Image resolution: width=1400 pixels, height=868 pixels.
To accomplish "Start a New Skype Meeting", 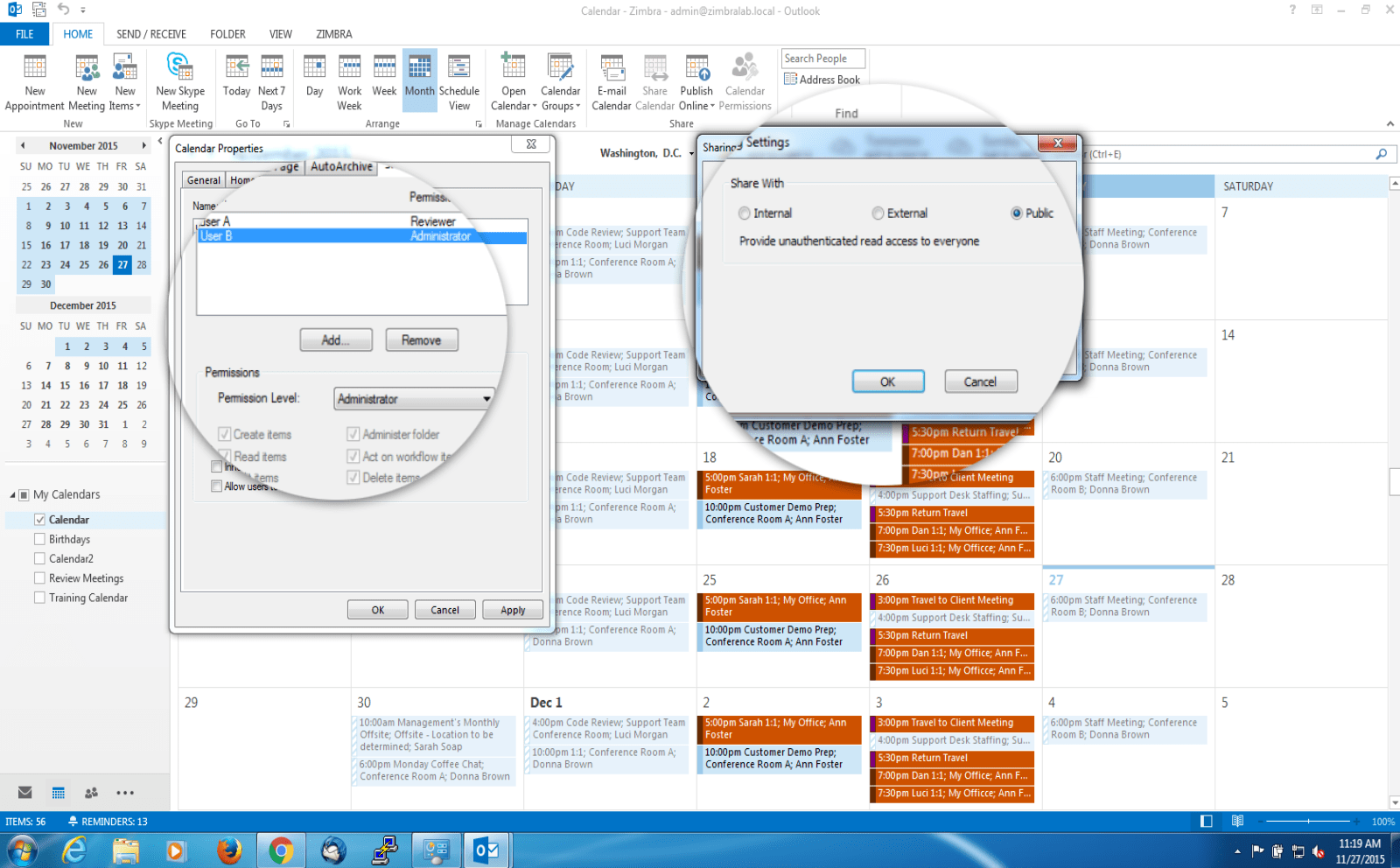I will click(x=180, y=82).
